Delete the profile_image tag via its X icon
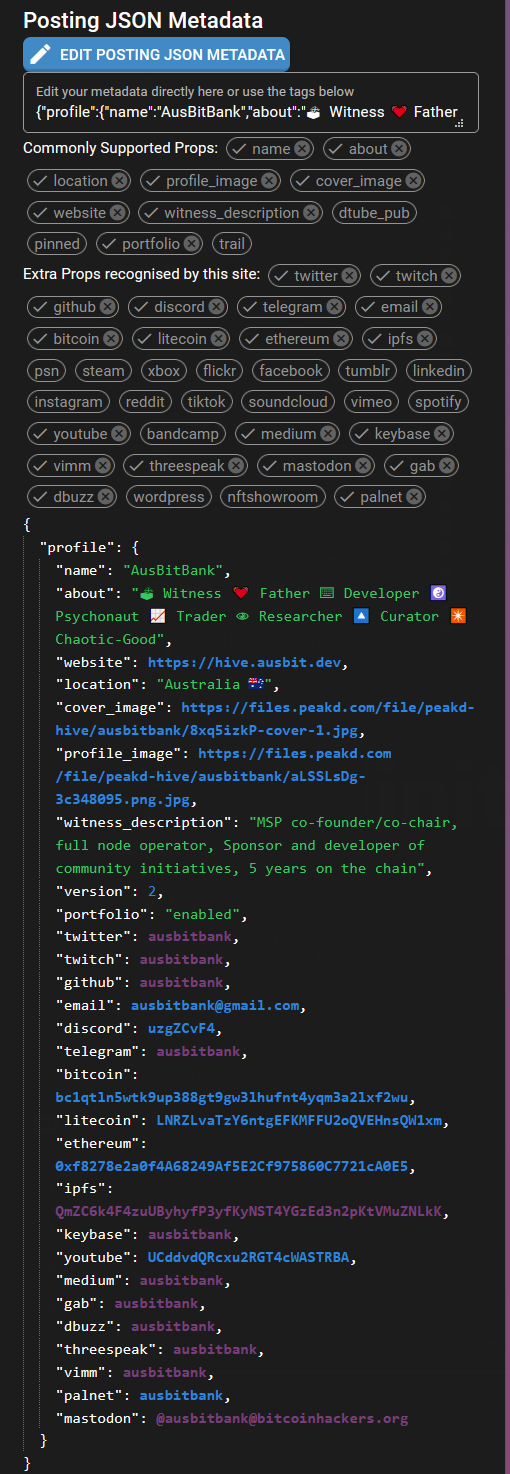This screenshot has height=1474, width=510. click(x=270, y=181)
